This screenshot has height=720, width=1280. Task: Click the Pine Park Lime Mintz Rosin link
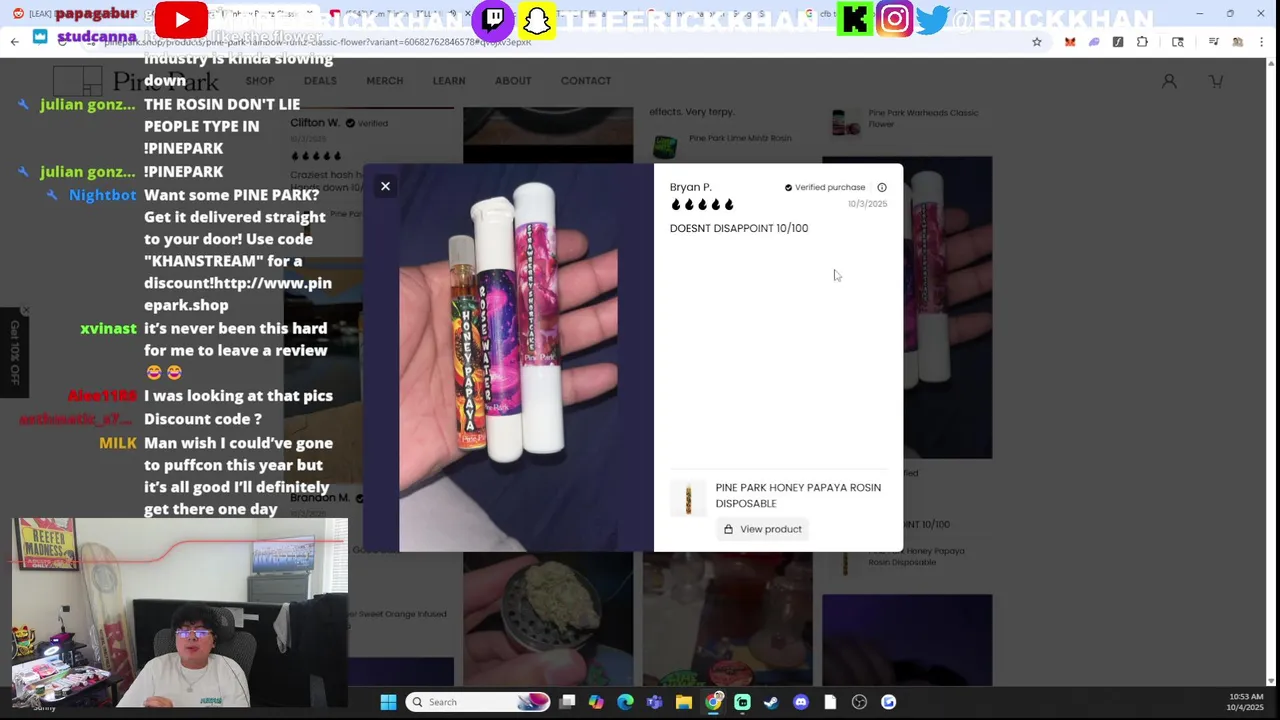coord(740,138)
